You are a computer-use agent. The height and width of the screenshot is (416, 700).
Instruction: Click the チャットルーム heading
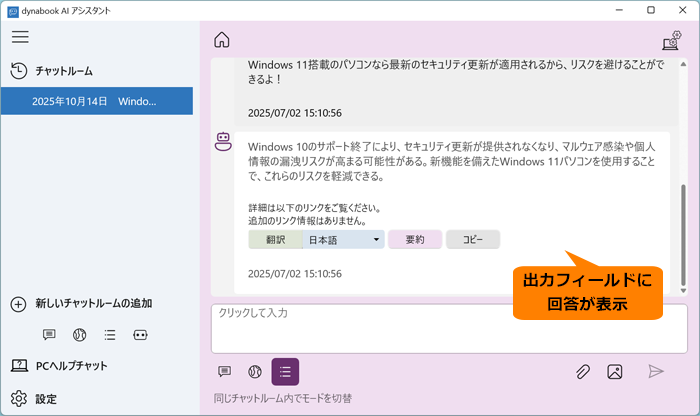coord(64,71)
